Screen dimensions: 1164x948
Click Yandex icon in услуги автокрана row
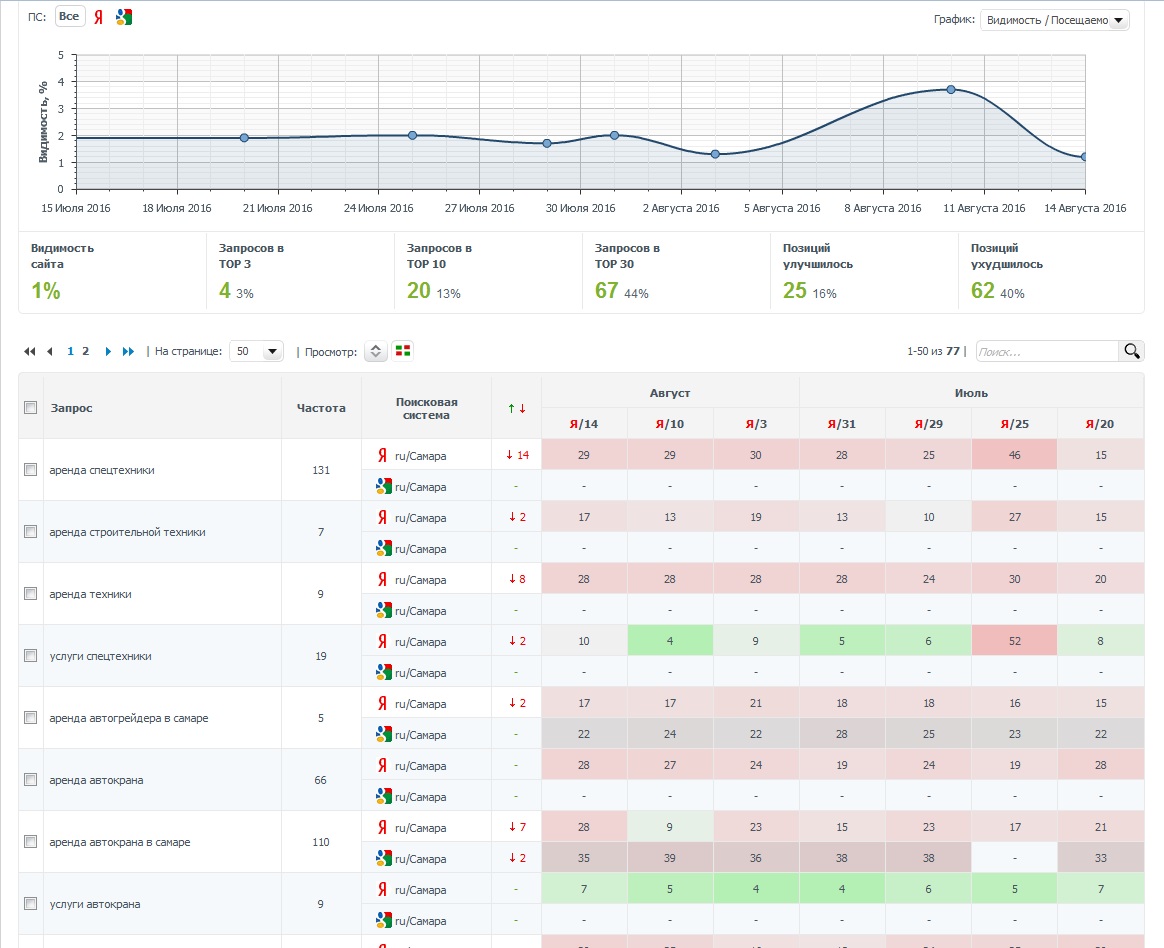tap(382, 889)
